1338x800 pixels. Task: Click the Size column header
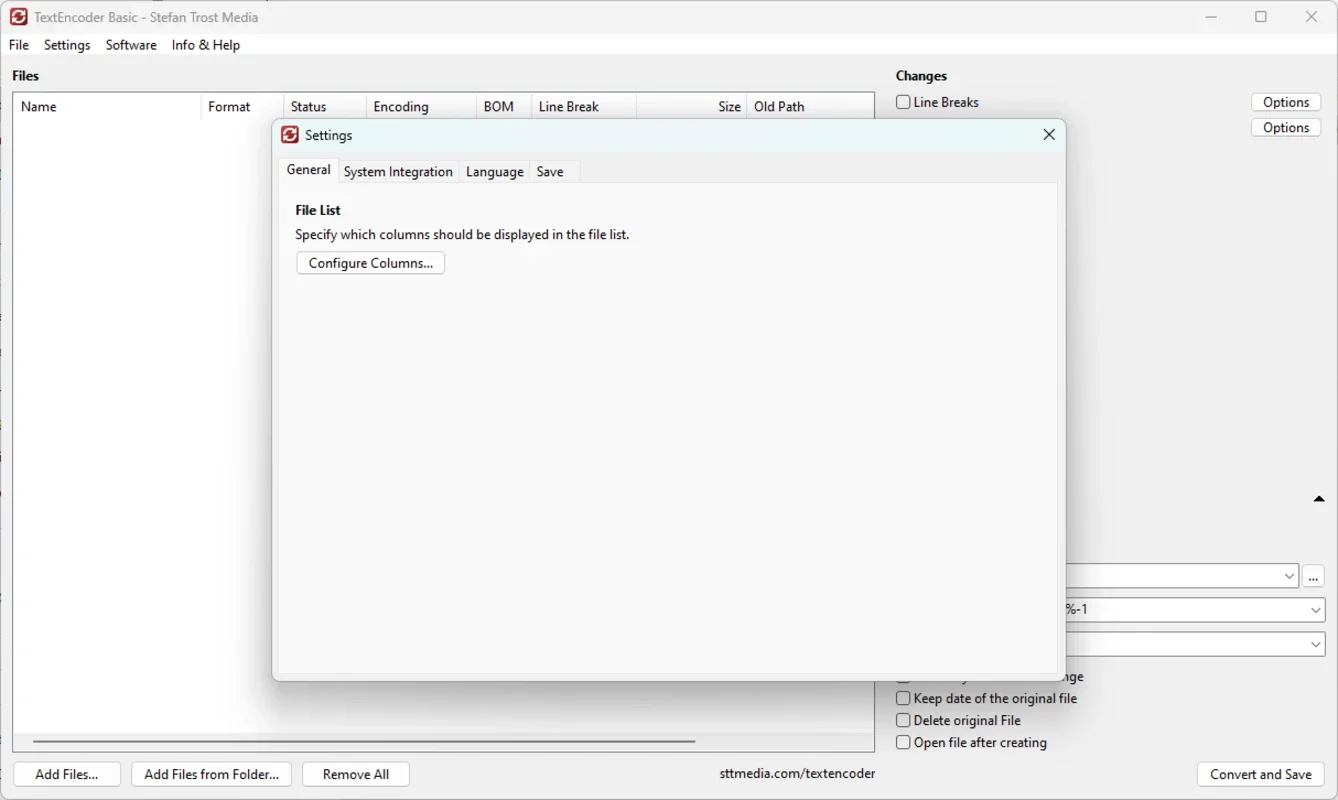click(692, 106)
